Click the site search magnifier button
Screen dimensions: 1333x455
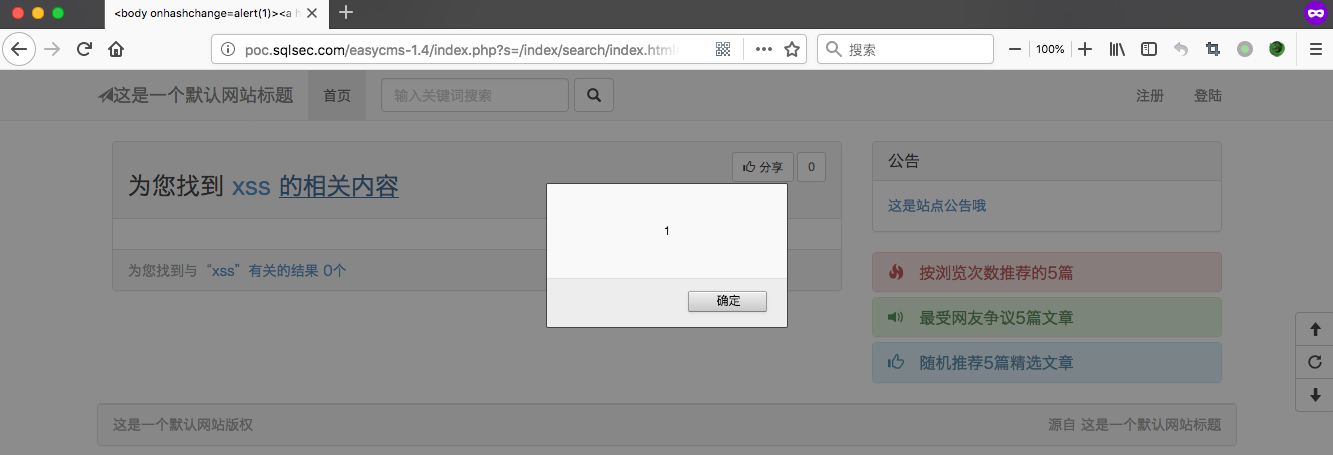click(x=594, y=96)
